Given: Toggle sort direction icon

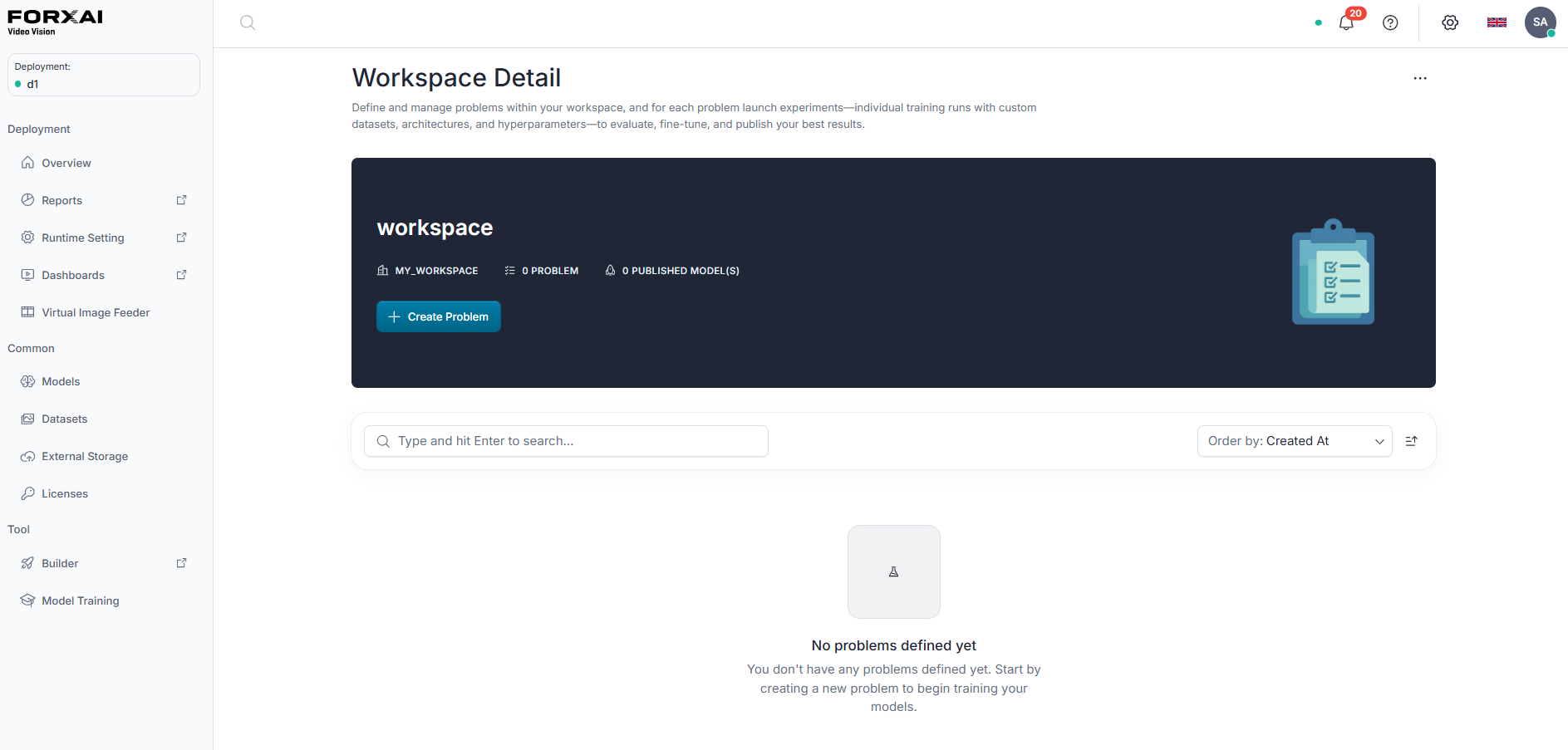Looking at the screenshot, I should [x=1411, y=441].
